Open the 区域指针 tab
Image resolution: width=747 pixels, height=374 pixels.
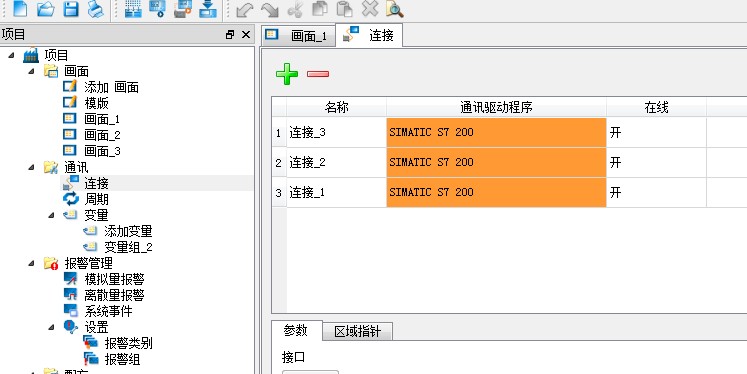click(357, 331)
